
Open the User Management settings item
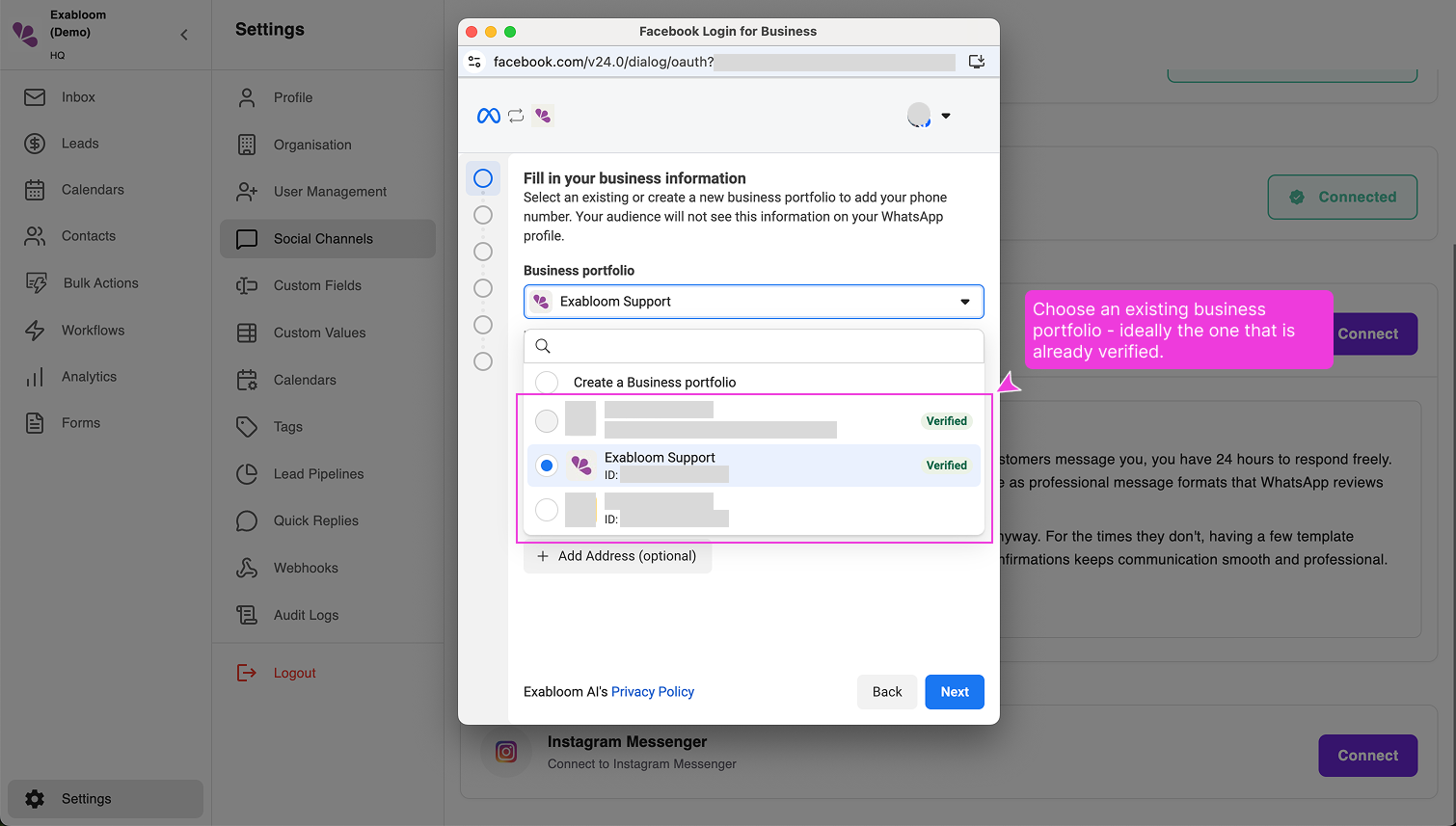click(x=329, y=192)
